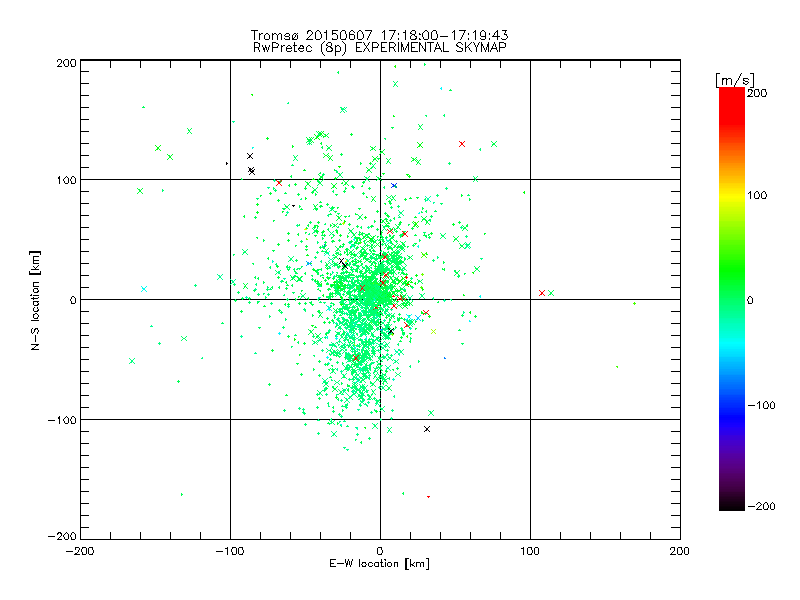The height and width of the screenshot is (600, 800).
Task: Click the colorbar tick label "-100"
Action: coord(762,406)
